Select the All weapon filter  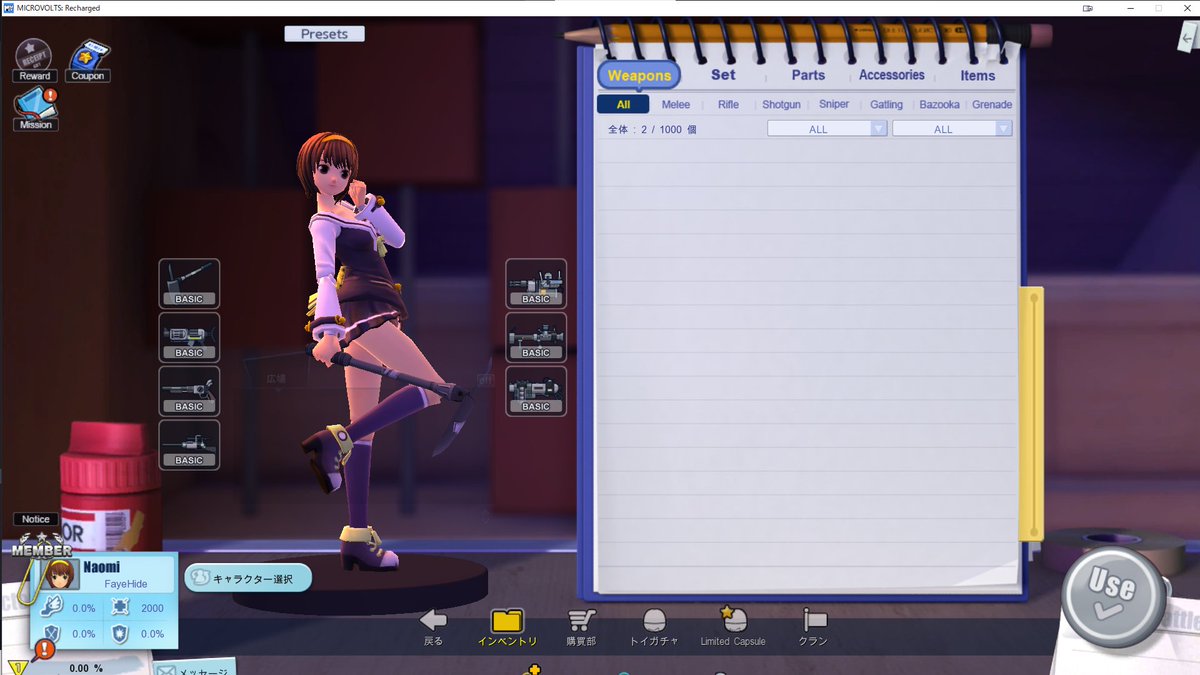pos(623,104)
